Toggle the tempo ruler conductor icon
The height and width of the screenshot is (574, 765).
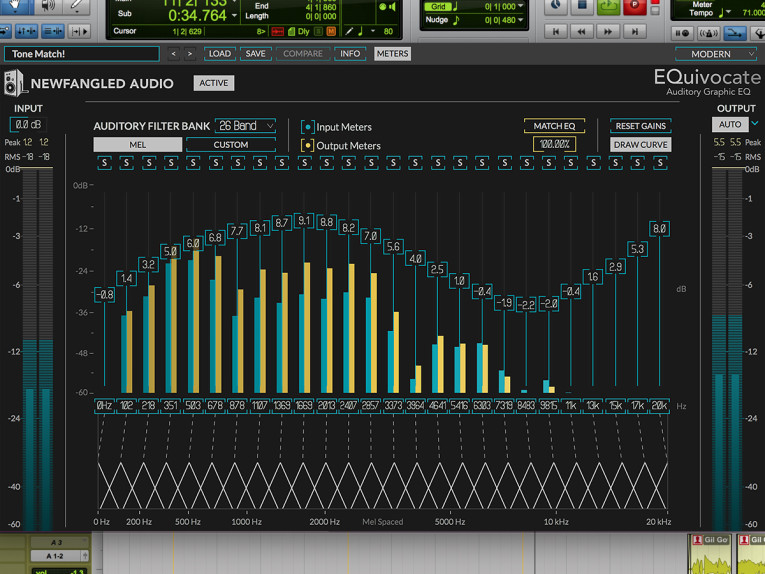pyautogui.click(x=758, y=33)
